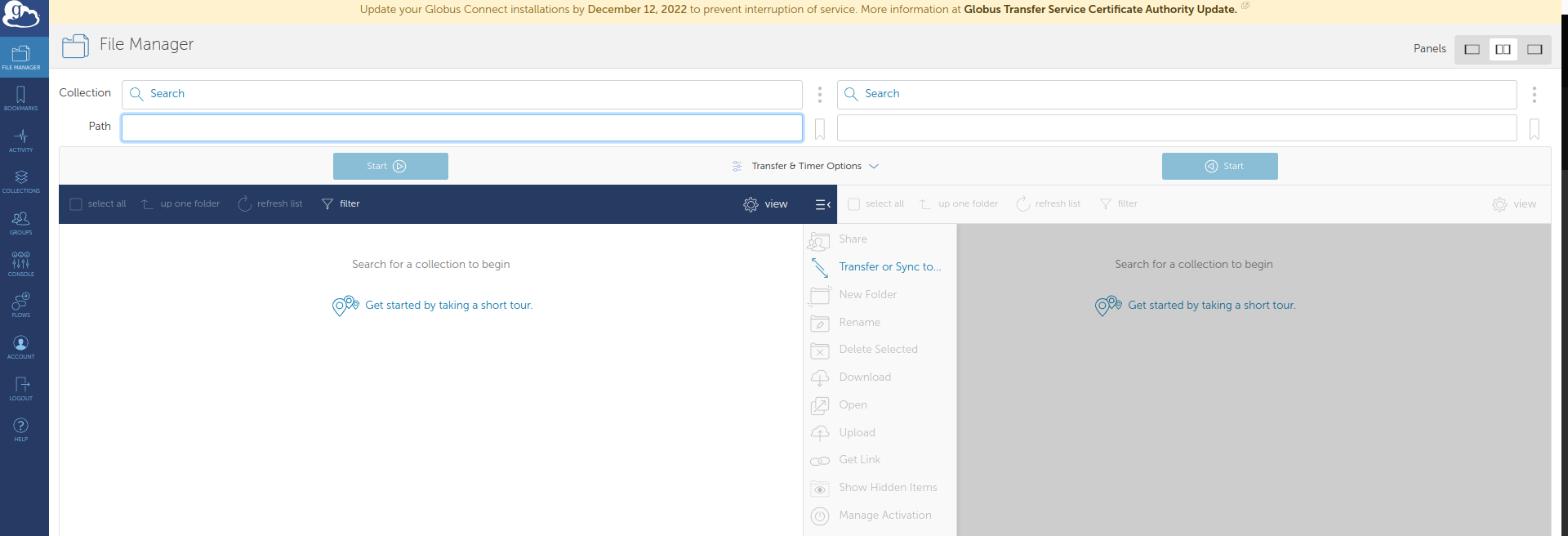Collapse the middle action menu panel
The height and width of the screenshot is (536, 1568).
[822, 204]
